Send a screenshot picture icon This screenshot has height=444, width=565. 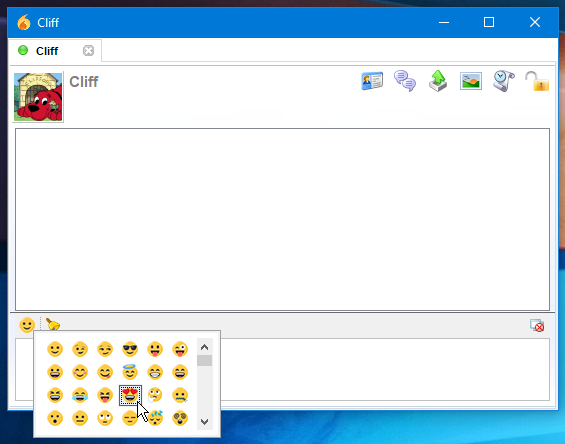pos(471,81)
